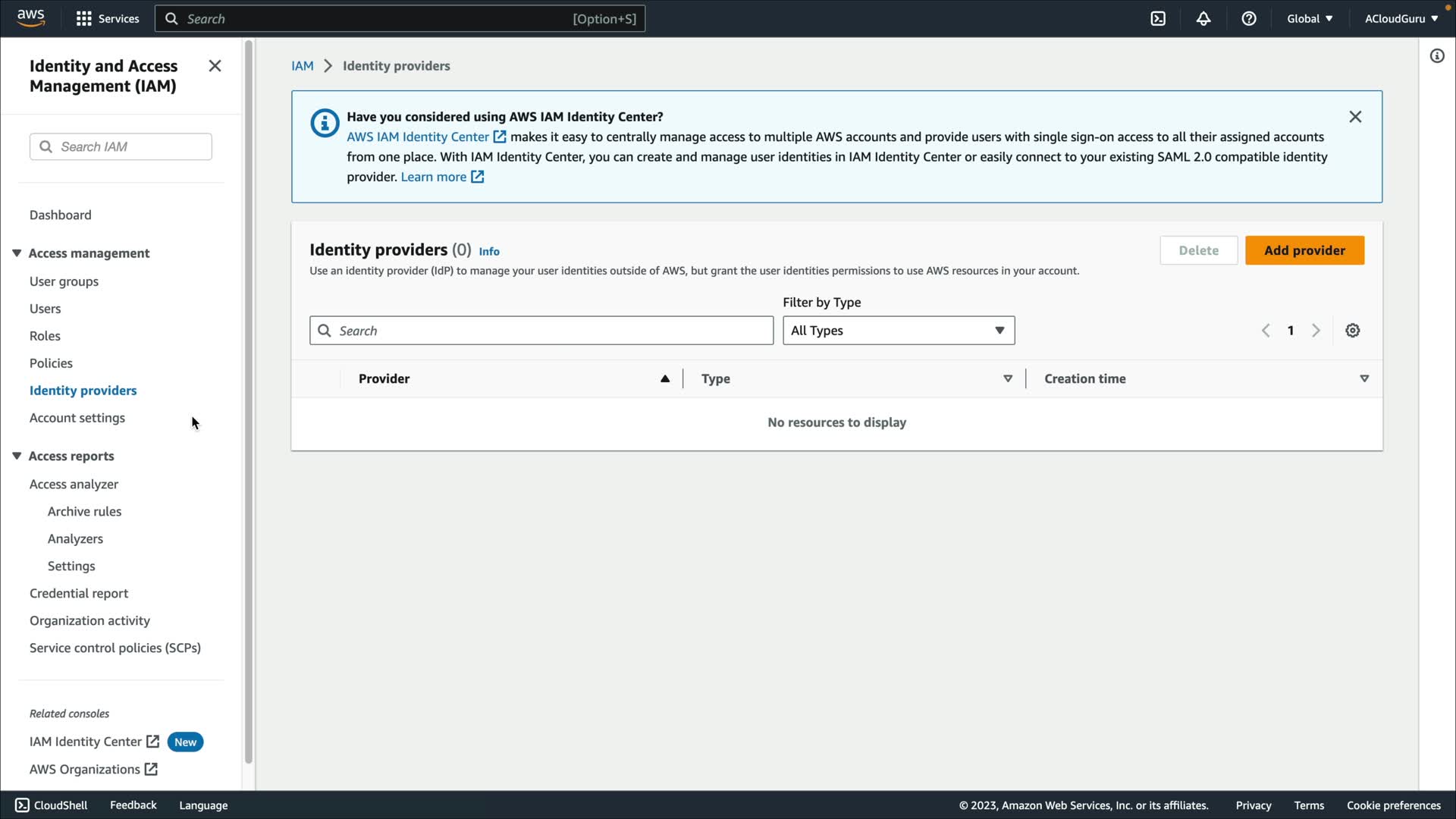
Task: Open table preferences gear icon
Action: pos(1353,331)
